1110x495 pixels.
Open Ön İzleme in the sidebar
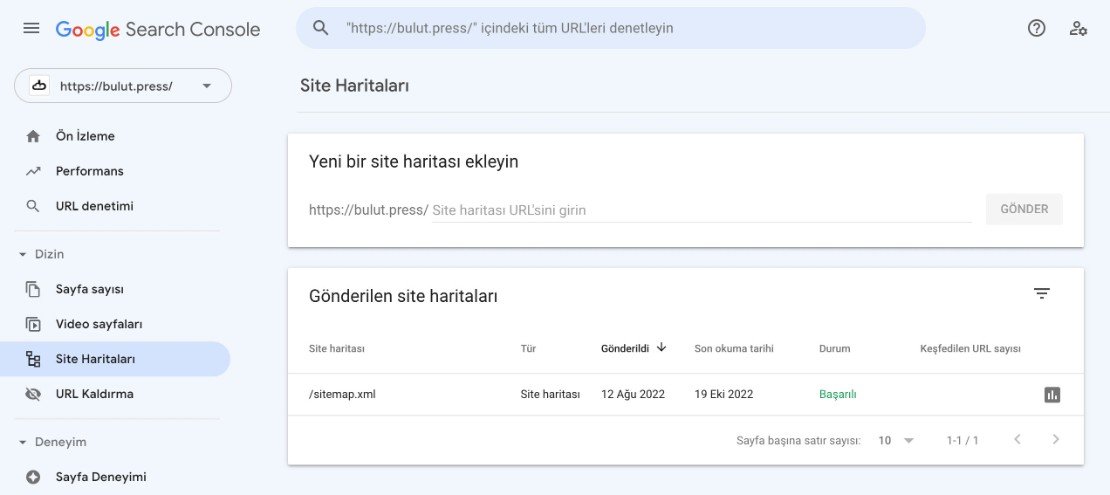[85, 136]
